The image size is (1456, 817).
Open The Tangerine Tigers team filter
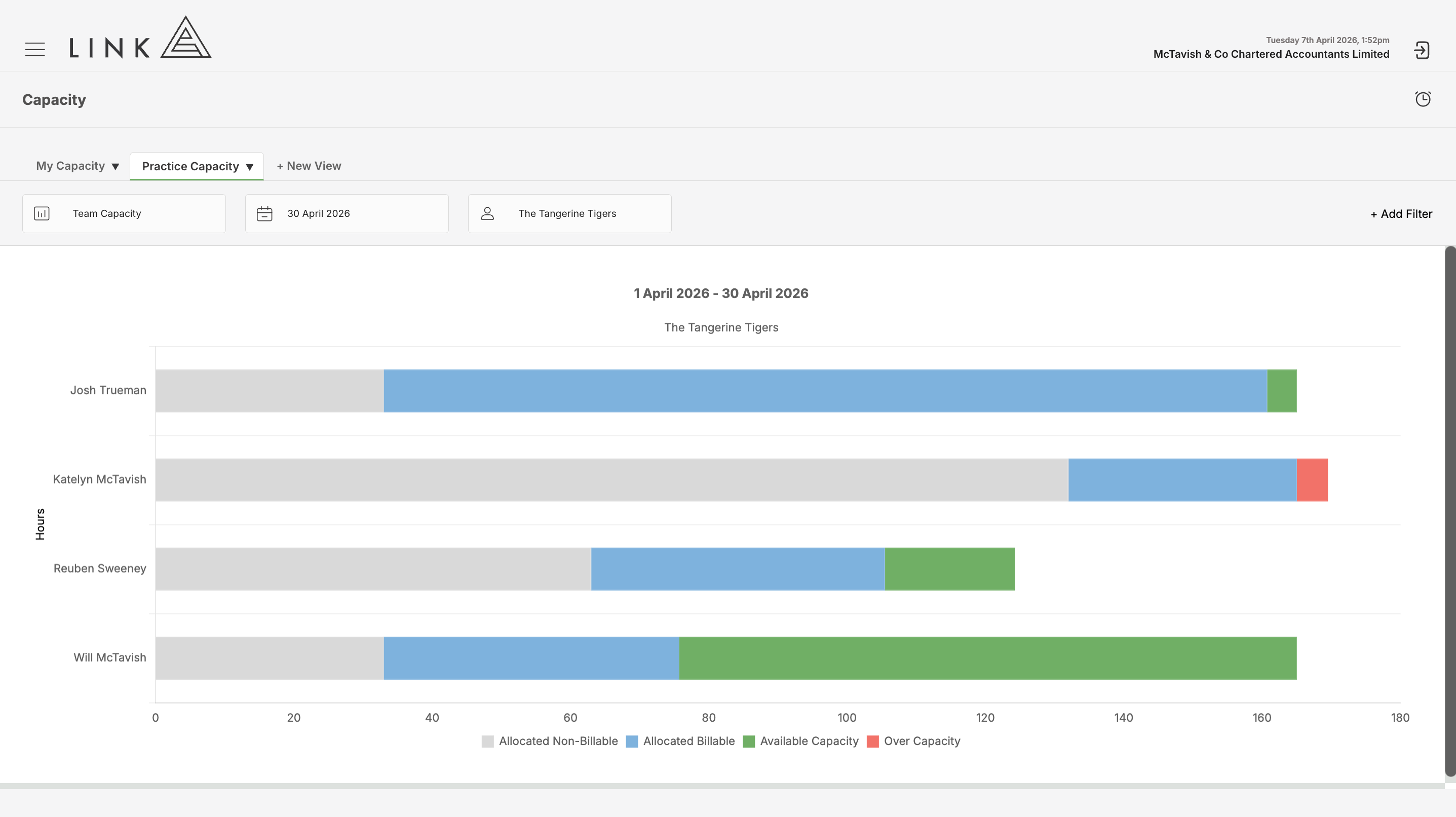tap(570, 214)
